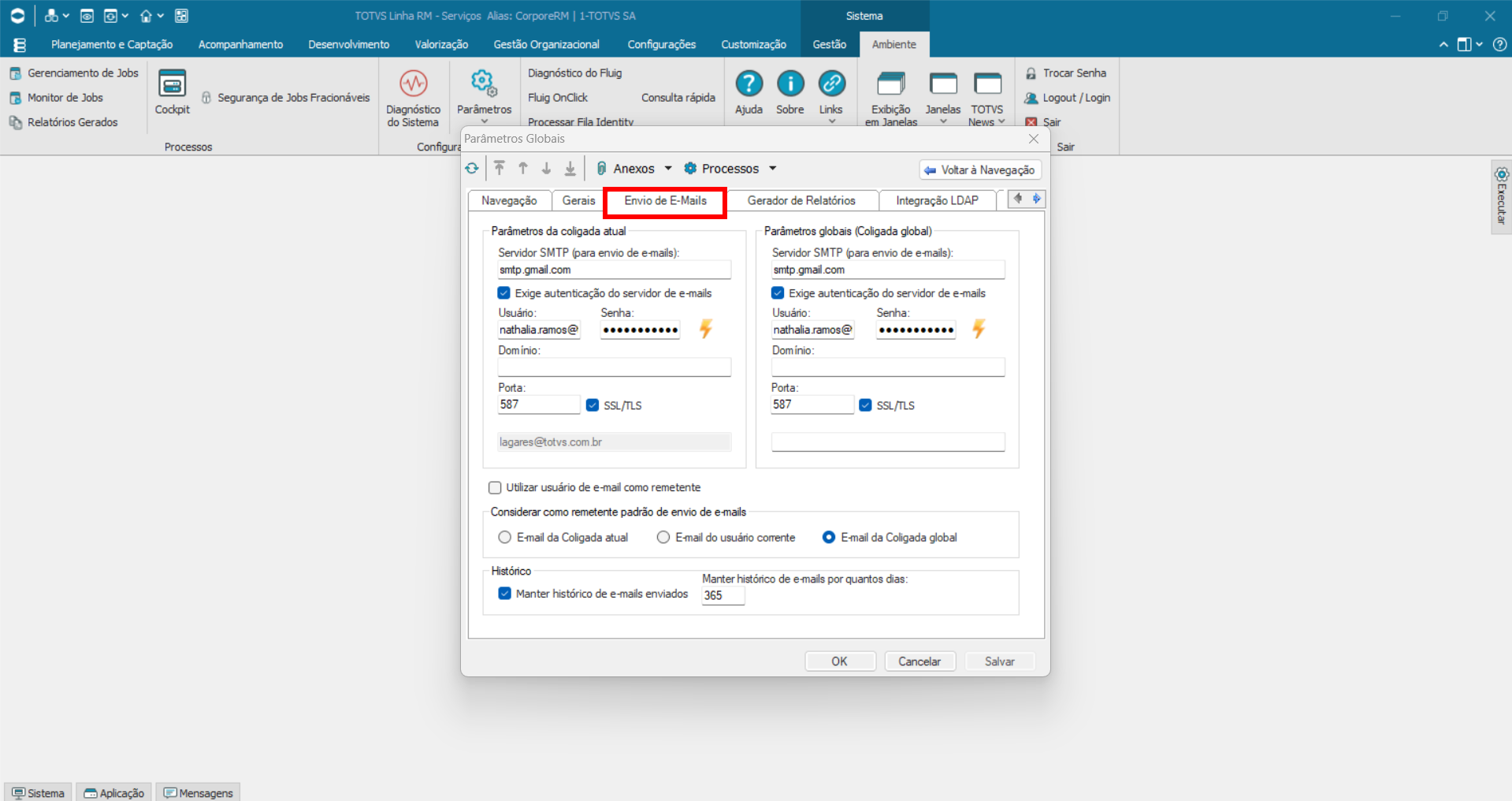Open the Sobre info icon
This screenshot has width=1512, height=801.
tap(790, 83)
